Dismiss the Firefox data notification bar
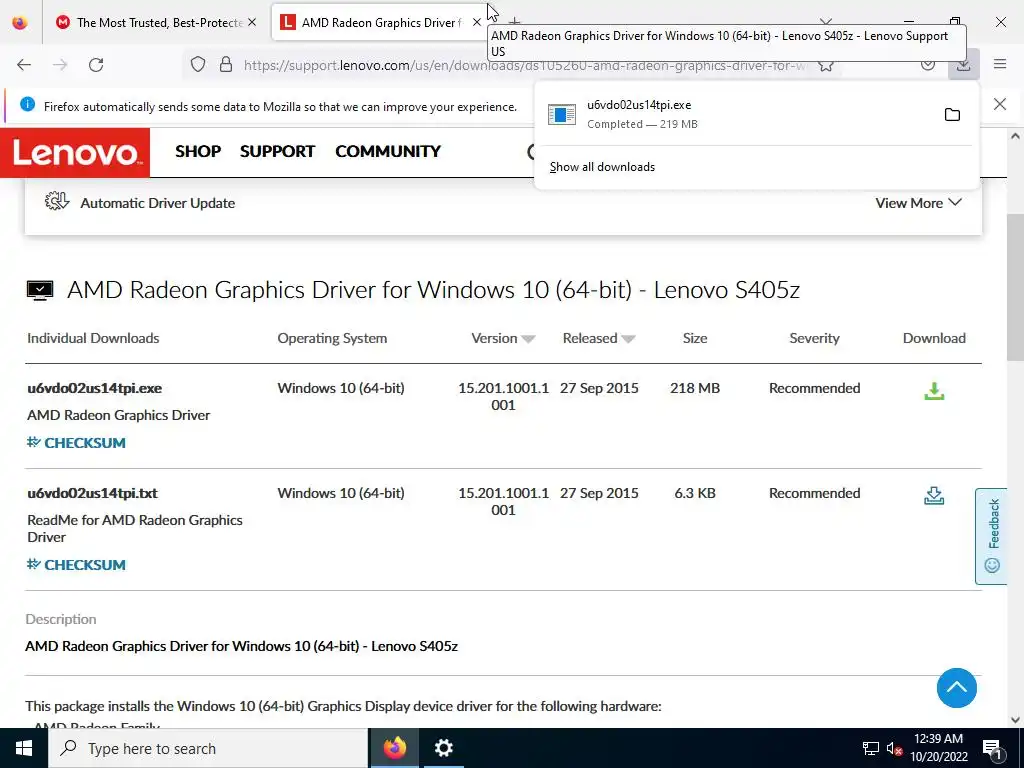This screenshot has height=768, width=1024. click(x=1000, y=104)
